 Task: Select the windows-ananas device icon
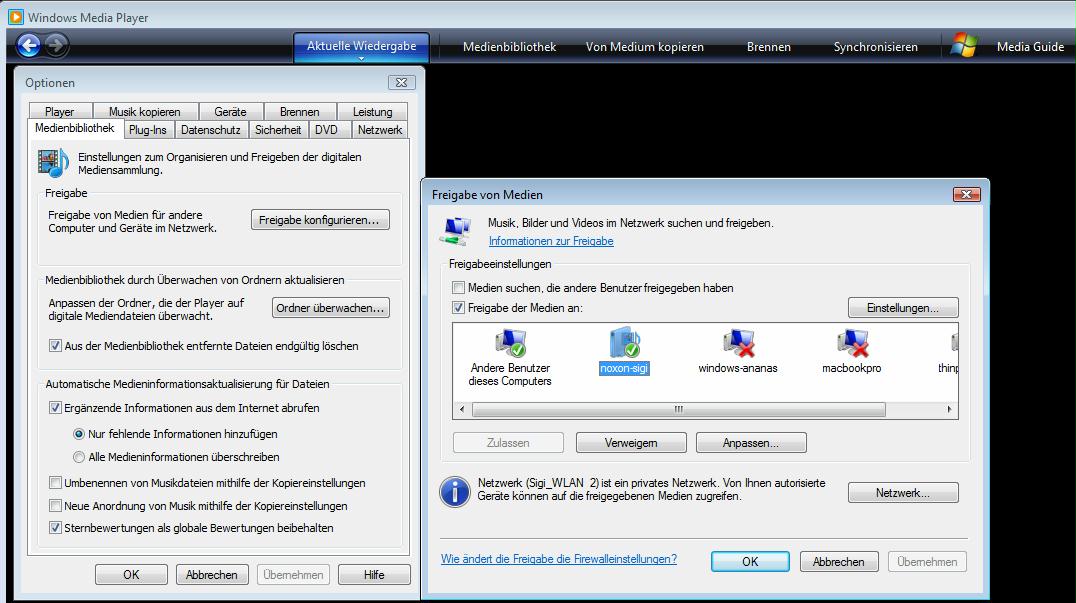tap(738, 343)
